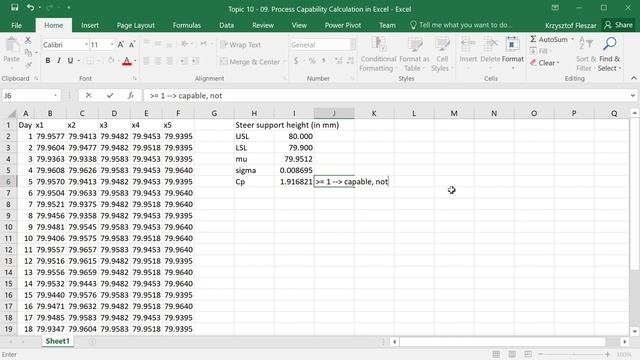
Task: Select cell I6 with value 1.916821
Action: [x=294, y=182]
